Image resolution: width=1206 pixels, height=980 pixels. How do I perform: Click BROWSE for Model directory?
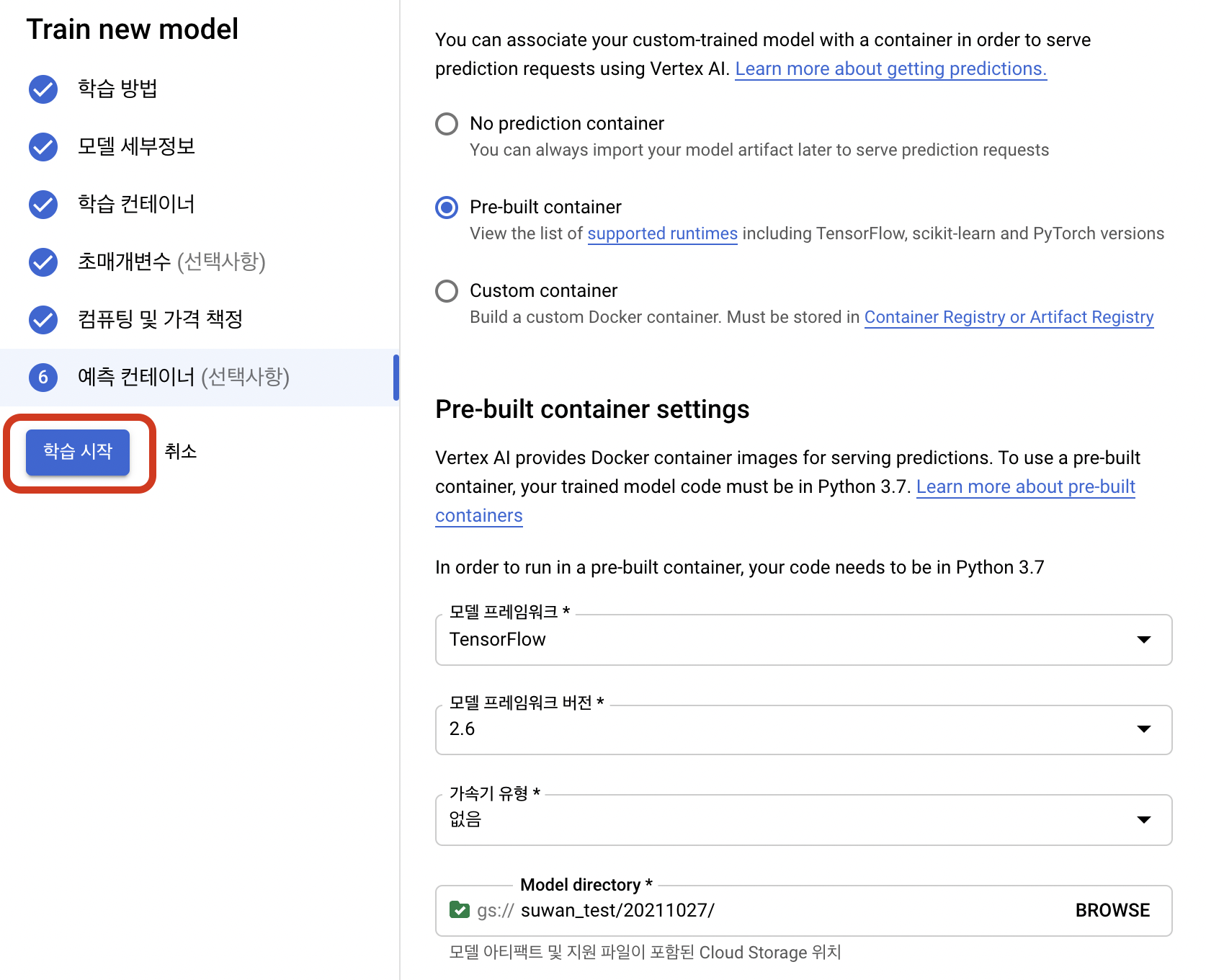click(x=1112, y=910)
